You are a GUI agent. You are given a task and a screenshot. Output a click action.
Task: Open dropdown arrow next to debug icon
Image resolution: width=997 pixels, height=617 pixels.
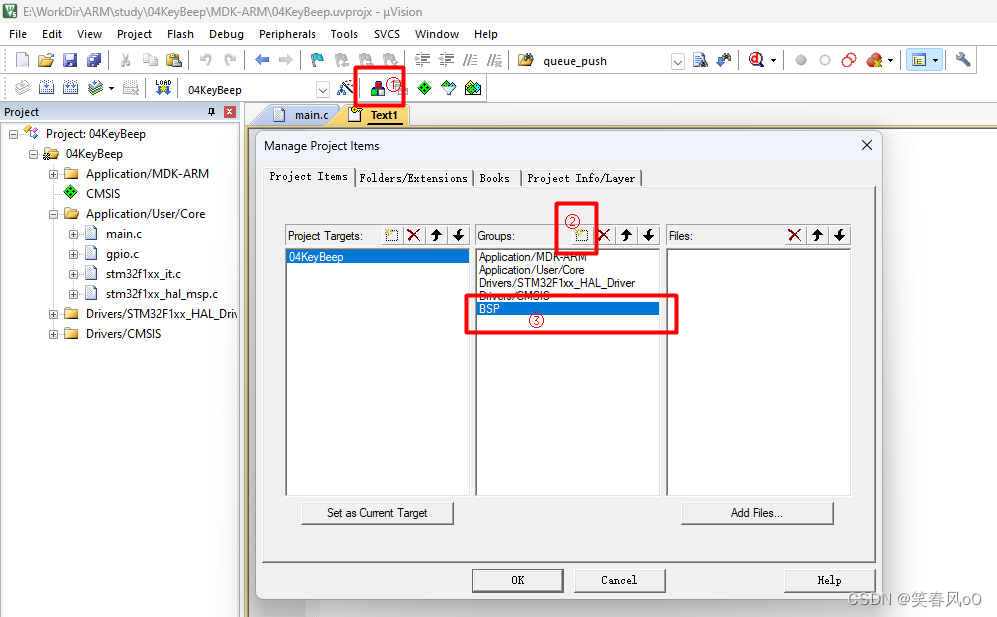773,61
